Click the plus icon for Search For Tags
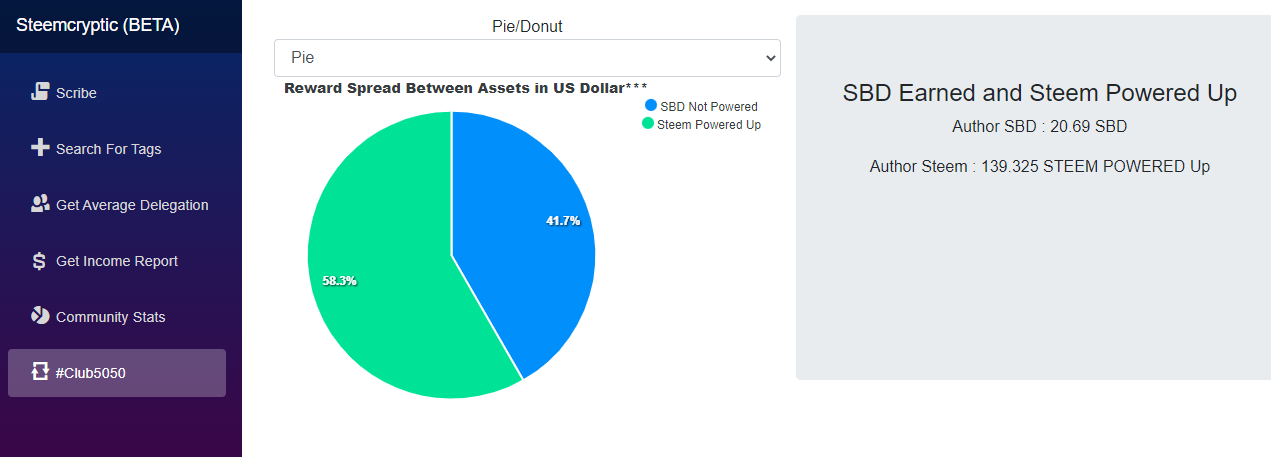The width and height of the screenshot is (1271, 457). tap(40, 148)
